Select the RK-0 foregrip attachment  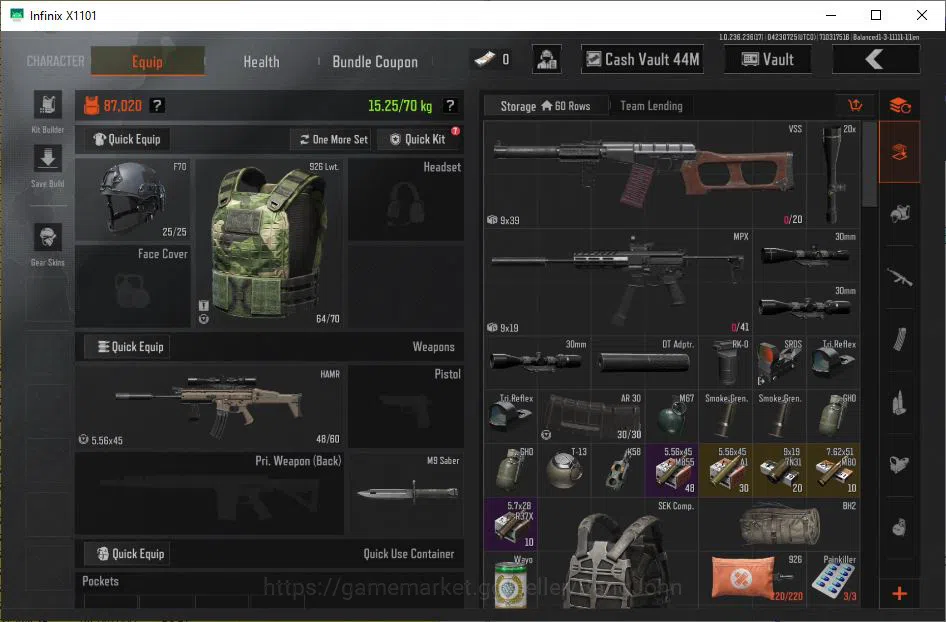point(725,361)
